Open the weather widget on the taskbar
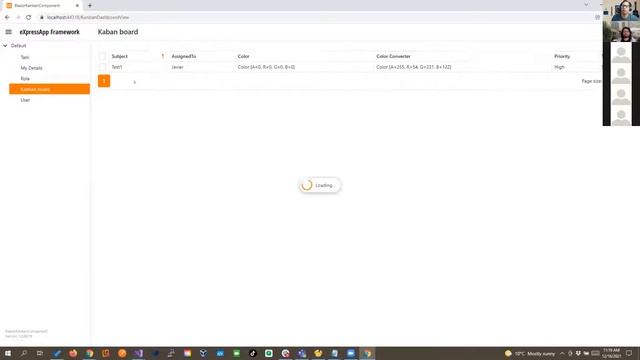Viewport: 640px width, 360px height. (530, 353)
